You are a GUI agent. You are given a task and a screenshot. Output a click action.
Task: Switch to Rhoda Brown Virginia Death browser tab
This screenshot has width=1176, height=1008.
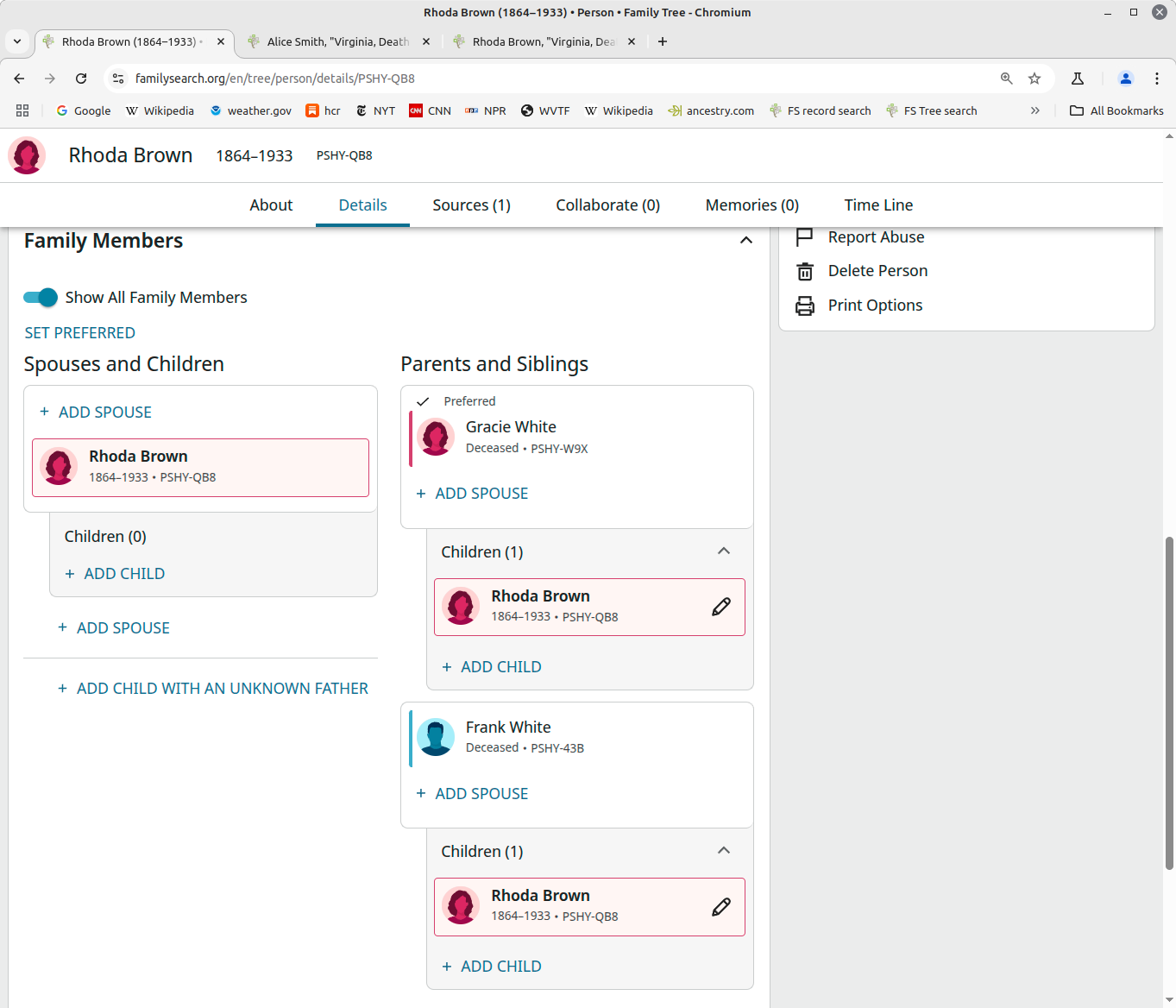coord(544,41)
